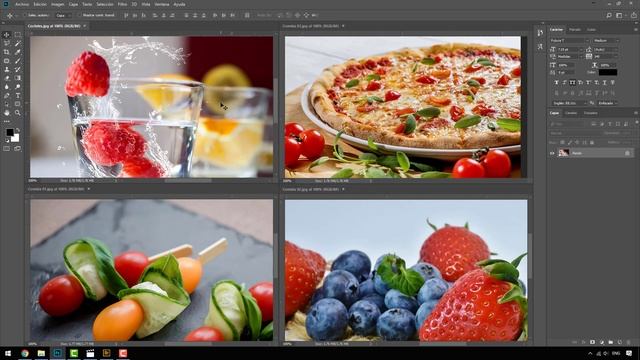Toggle Show transform controls checkbox

click(x=79, y=15)
